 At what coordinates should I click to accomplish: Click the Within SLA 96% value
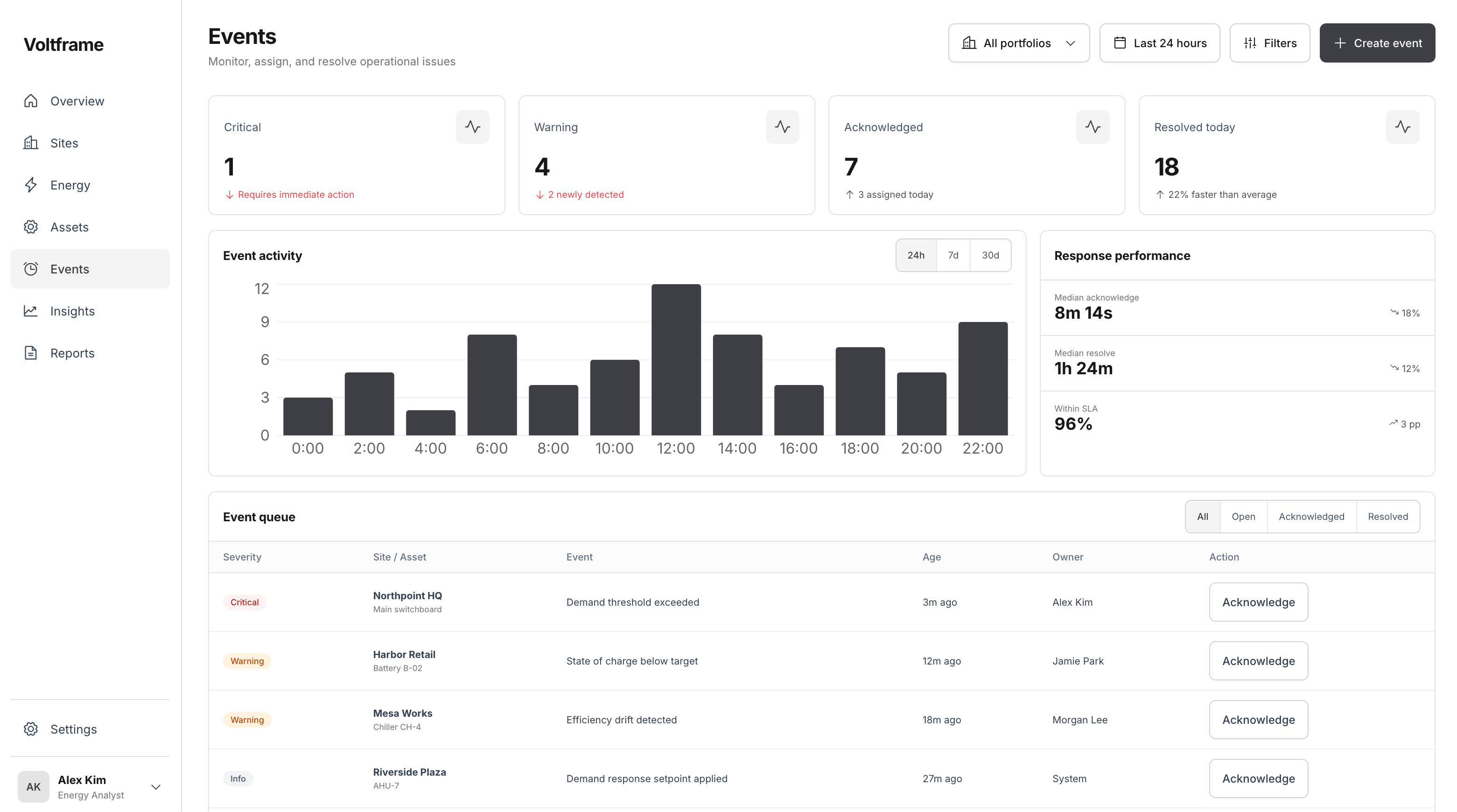tap(1073, 424)
